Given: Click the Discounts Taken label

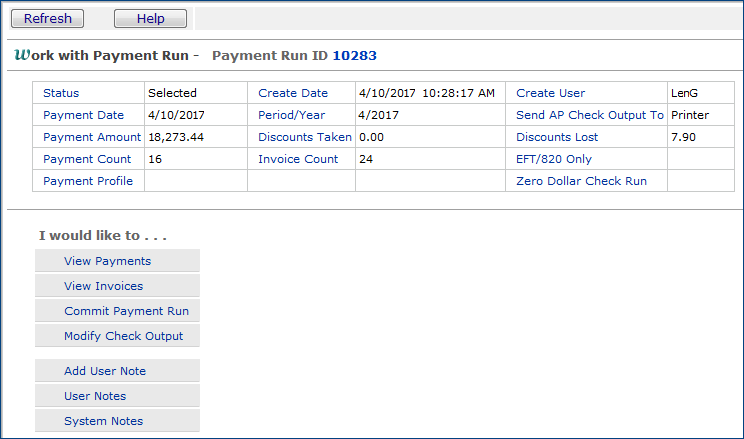Looking at the screenshot, I should tap(303, 137).
